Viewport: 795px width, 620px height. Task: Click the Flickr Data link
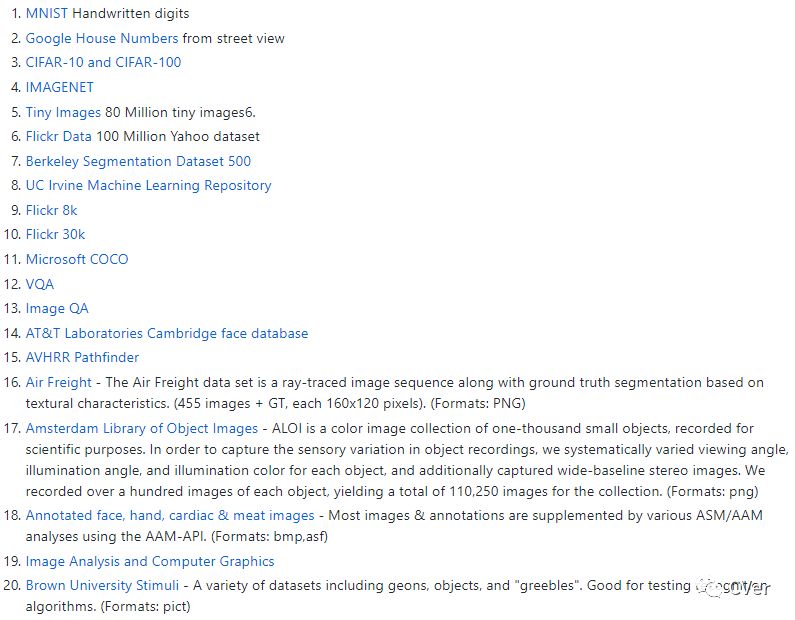click(58, 136)
